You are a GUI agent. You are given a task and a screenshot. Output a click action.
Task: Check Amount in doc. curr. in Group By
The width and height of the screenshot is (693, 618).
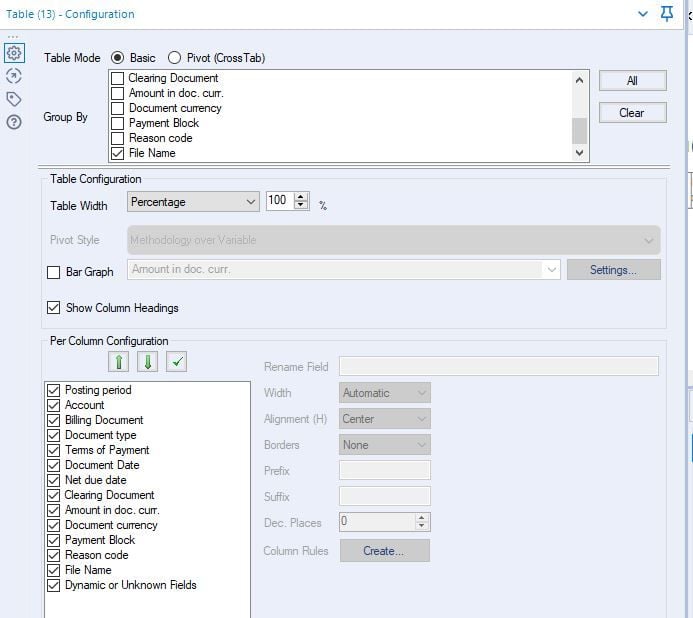tap(117, 93)
